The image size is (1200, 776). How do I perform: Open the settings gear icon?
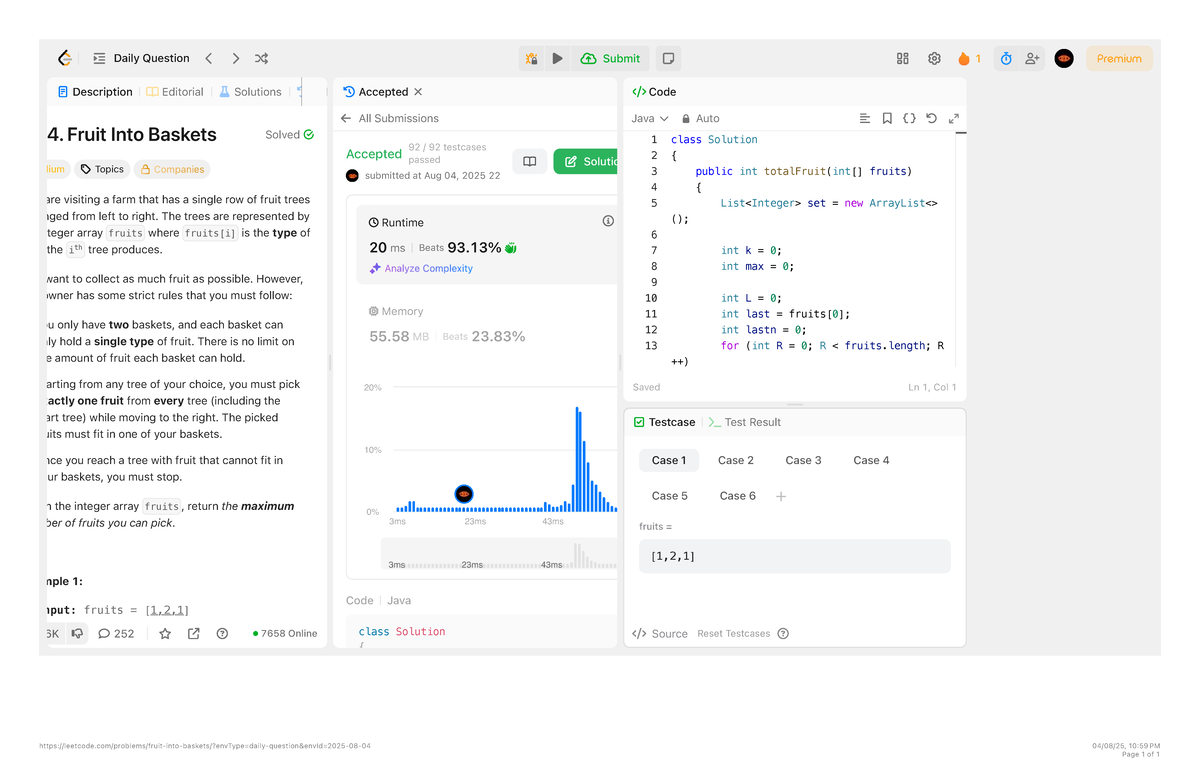[934, 58]
